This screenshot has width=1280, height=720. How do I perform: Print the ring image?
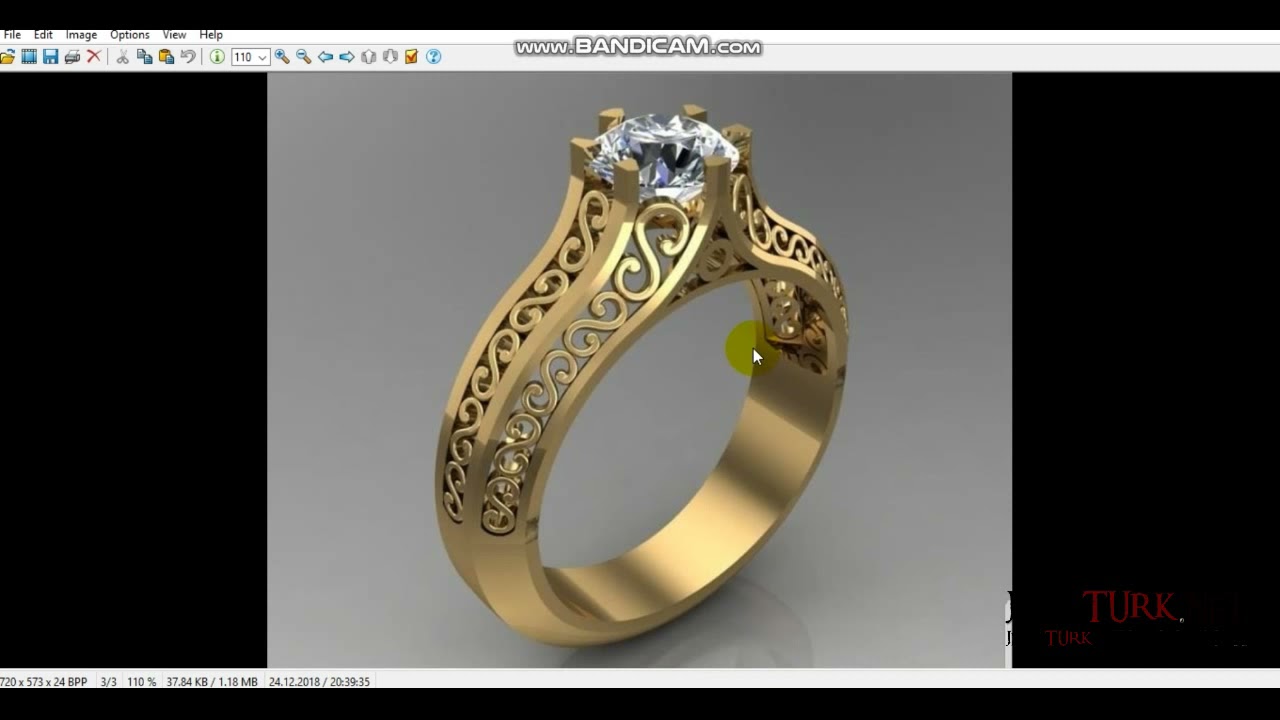coord(72,57)
